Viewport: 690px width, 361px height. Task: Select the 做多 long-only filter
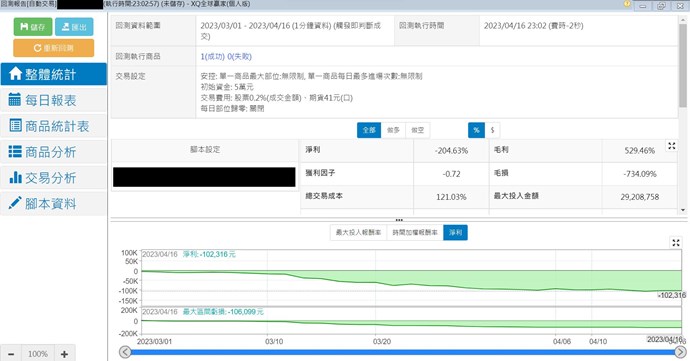(x=393, y=130)
